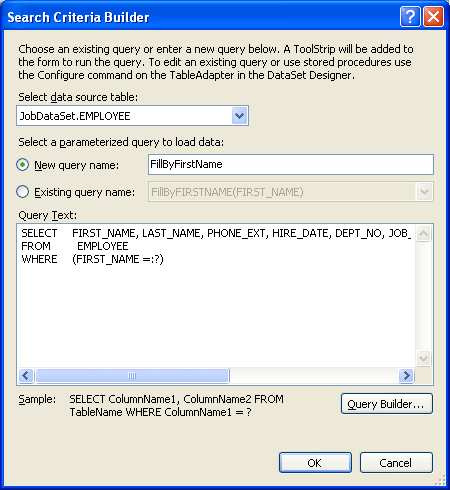Click the query text scroll-up arrow
The width and height of the screenshot is (450, 490).
(423, 233)
